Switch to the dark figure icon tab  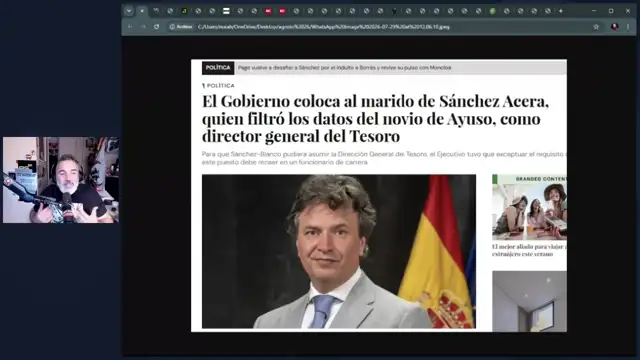point(394,11)
